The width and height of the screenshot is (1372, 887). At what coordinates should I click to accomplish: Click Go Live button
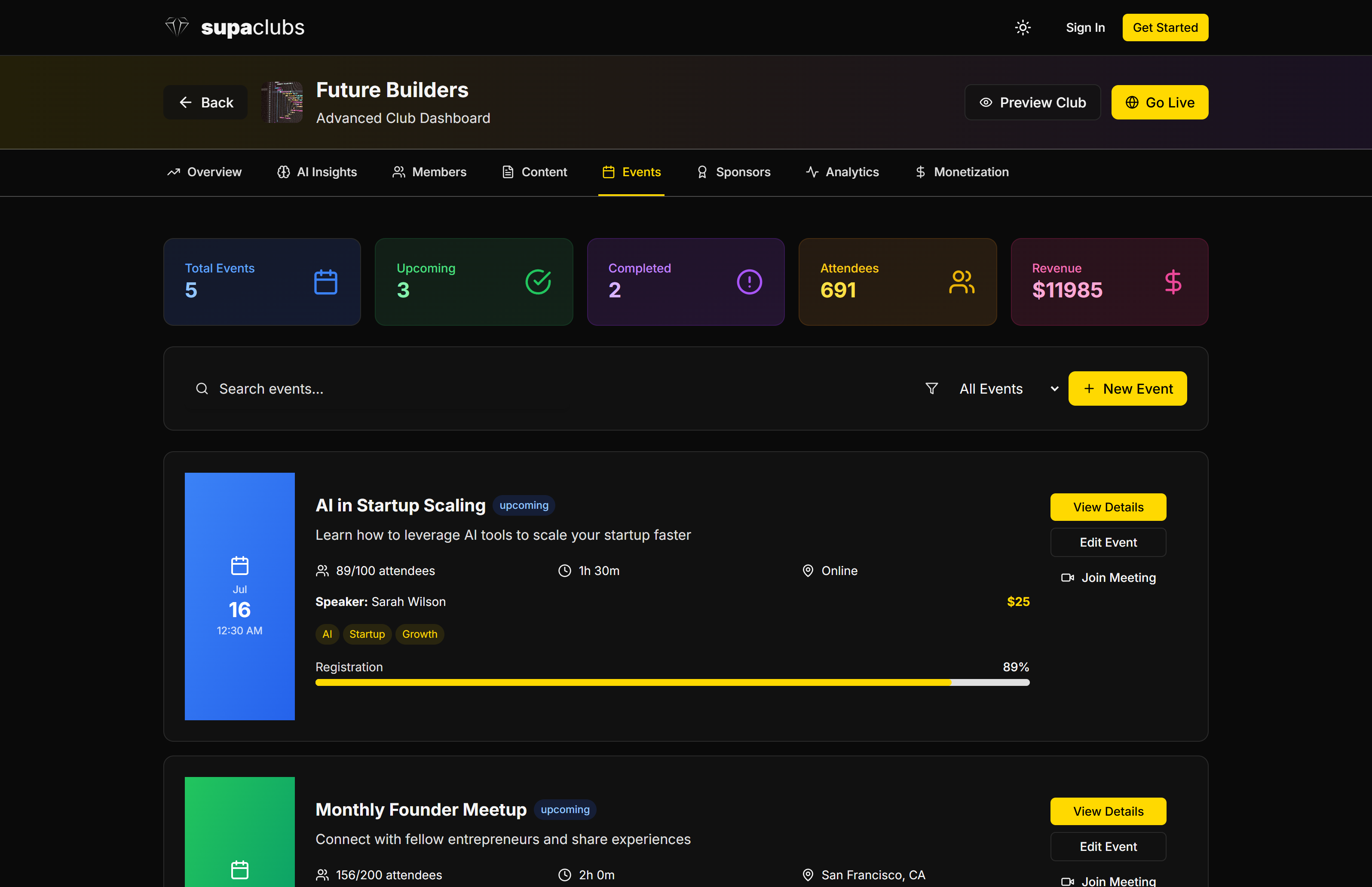point(1160,103)
